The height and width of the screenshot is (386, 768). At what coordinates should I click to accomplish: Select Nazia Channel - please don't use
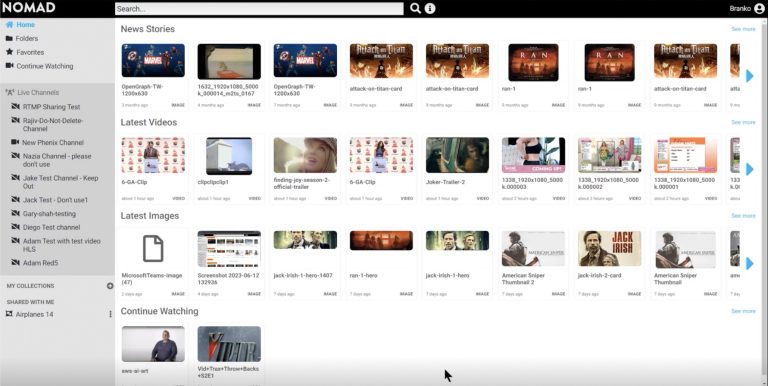tap(56, 160)
